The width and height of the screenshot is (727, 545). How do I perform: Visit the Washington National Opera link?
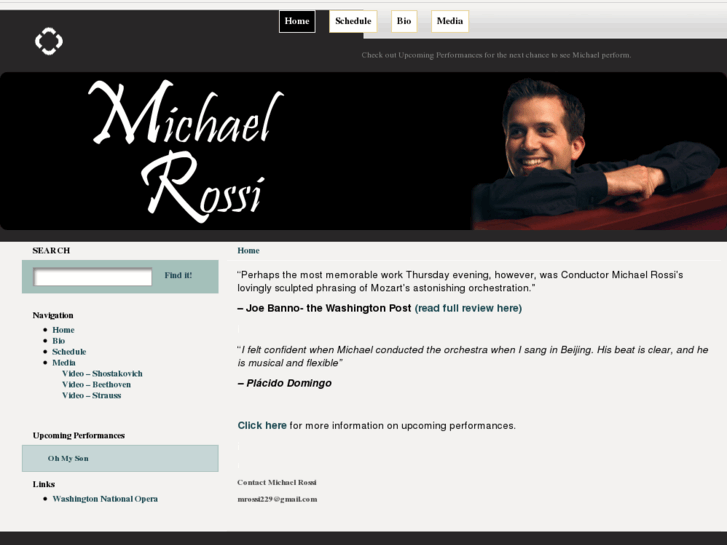click(105, 499)
